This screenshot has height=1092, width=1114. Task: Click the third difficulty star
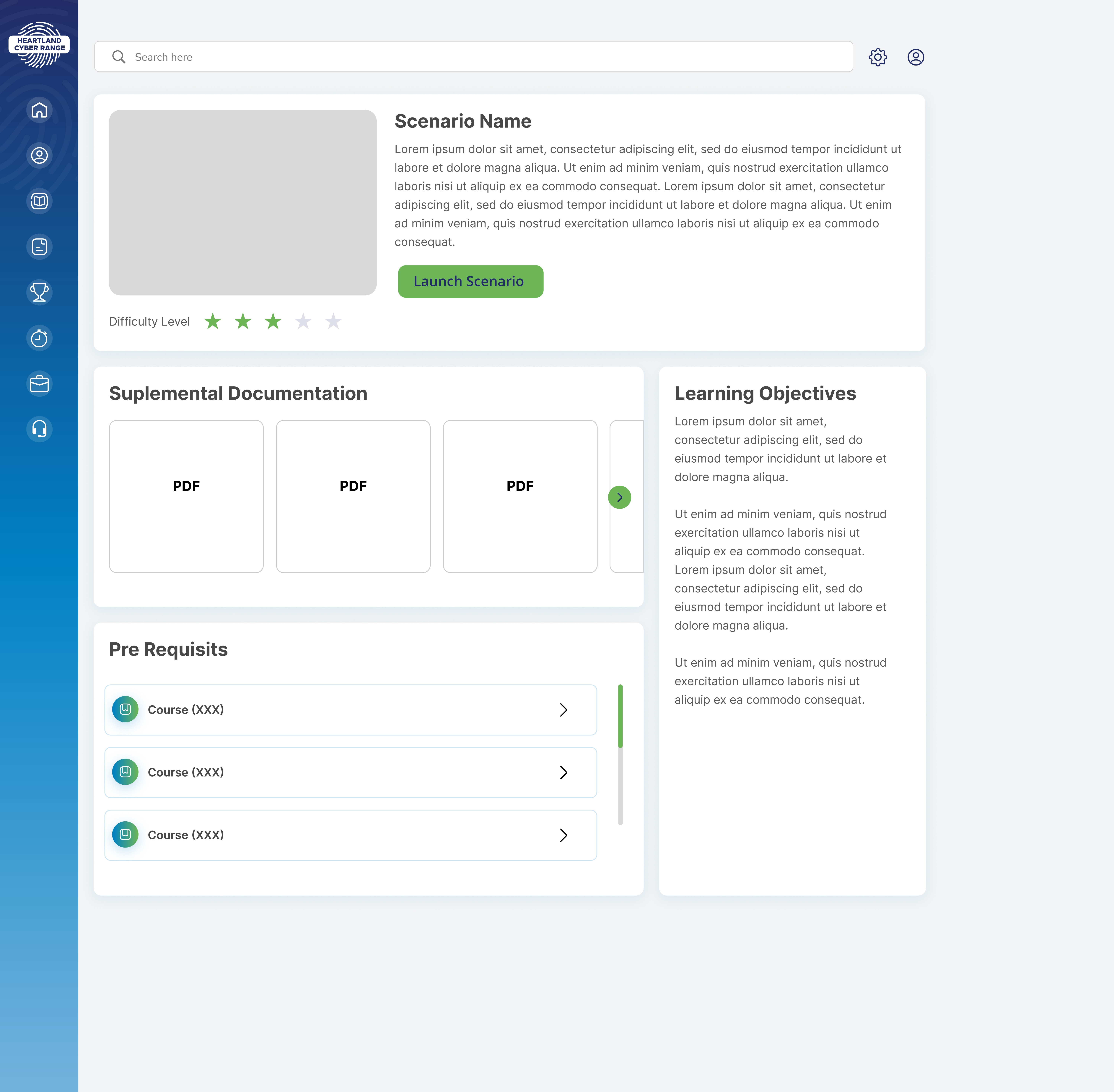(x=273, y=321)
